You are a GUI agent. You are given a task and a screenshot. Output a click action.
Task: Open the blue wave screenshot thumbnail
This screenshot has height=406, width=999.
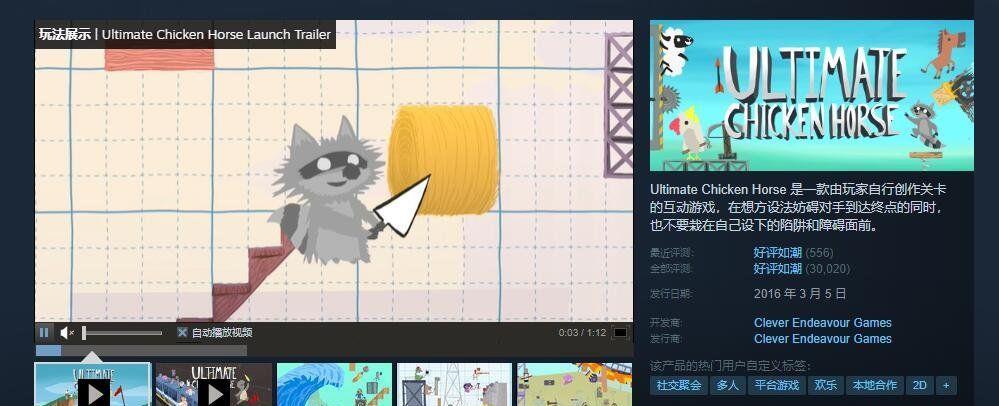pos(334,384)
